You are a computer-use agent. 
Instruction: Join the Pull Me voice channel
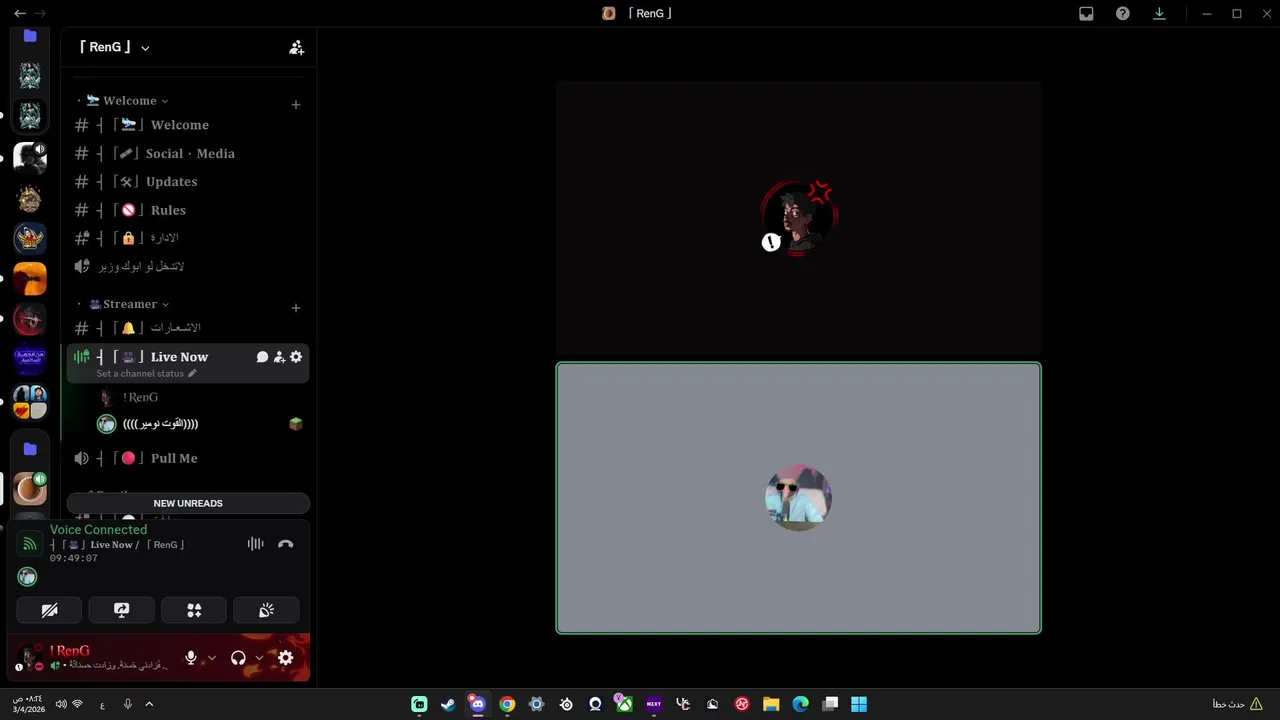188,458
